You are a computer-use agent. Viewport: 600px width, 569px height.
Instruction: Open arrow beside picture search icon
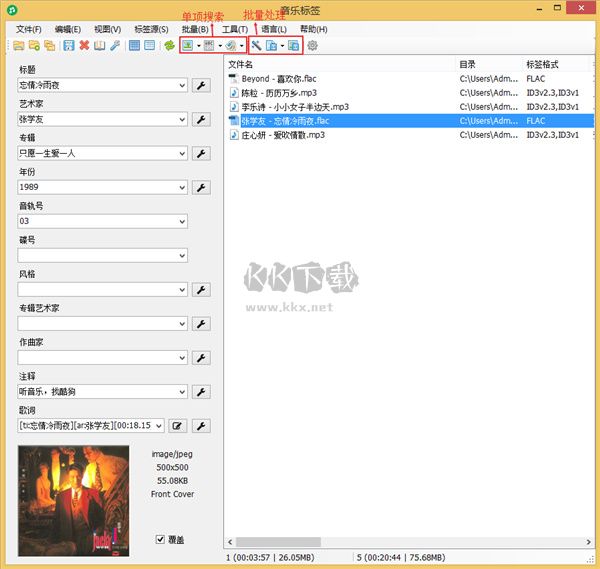[x=199, y=46]
